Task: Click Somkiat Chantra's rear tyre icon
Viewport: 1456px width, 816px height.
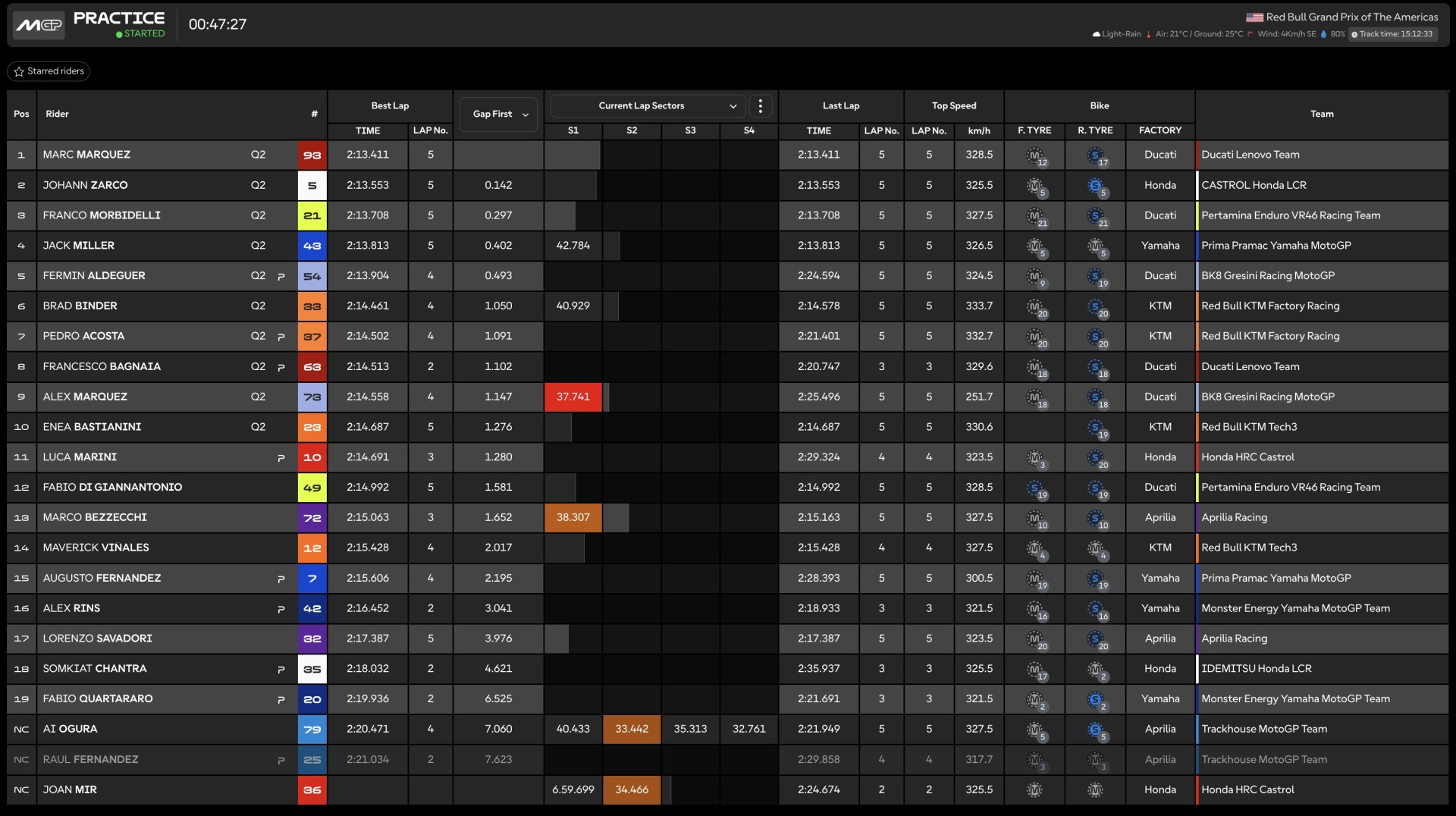Action: [x=1097, y=670]
